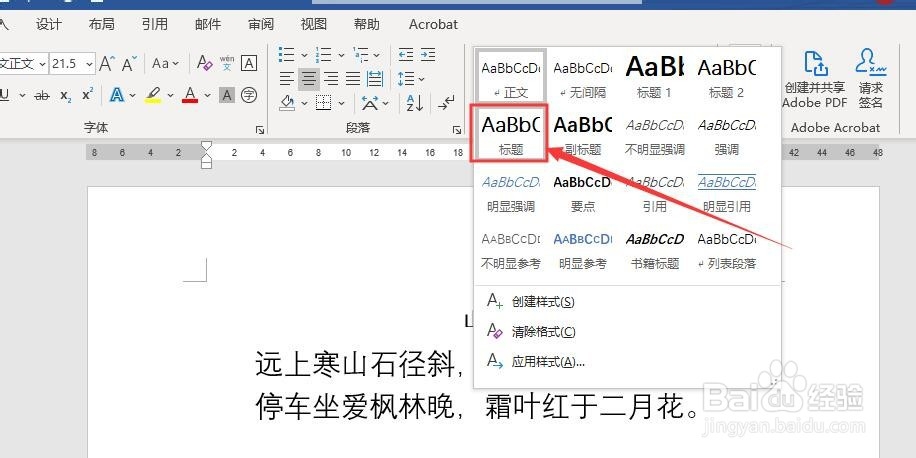
Task: Apply red font color
Action: click(x=190, y=95)
